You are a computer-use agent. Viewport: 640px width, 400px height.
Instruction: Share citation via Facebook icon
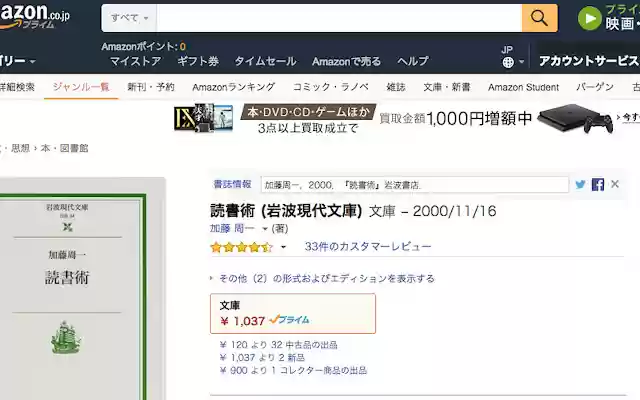click(598, 184)
